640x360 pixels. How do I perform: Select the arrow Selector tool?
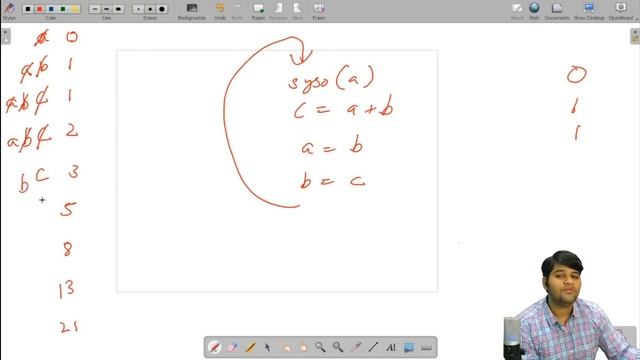coord(267,347)
